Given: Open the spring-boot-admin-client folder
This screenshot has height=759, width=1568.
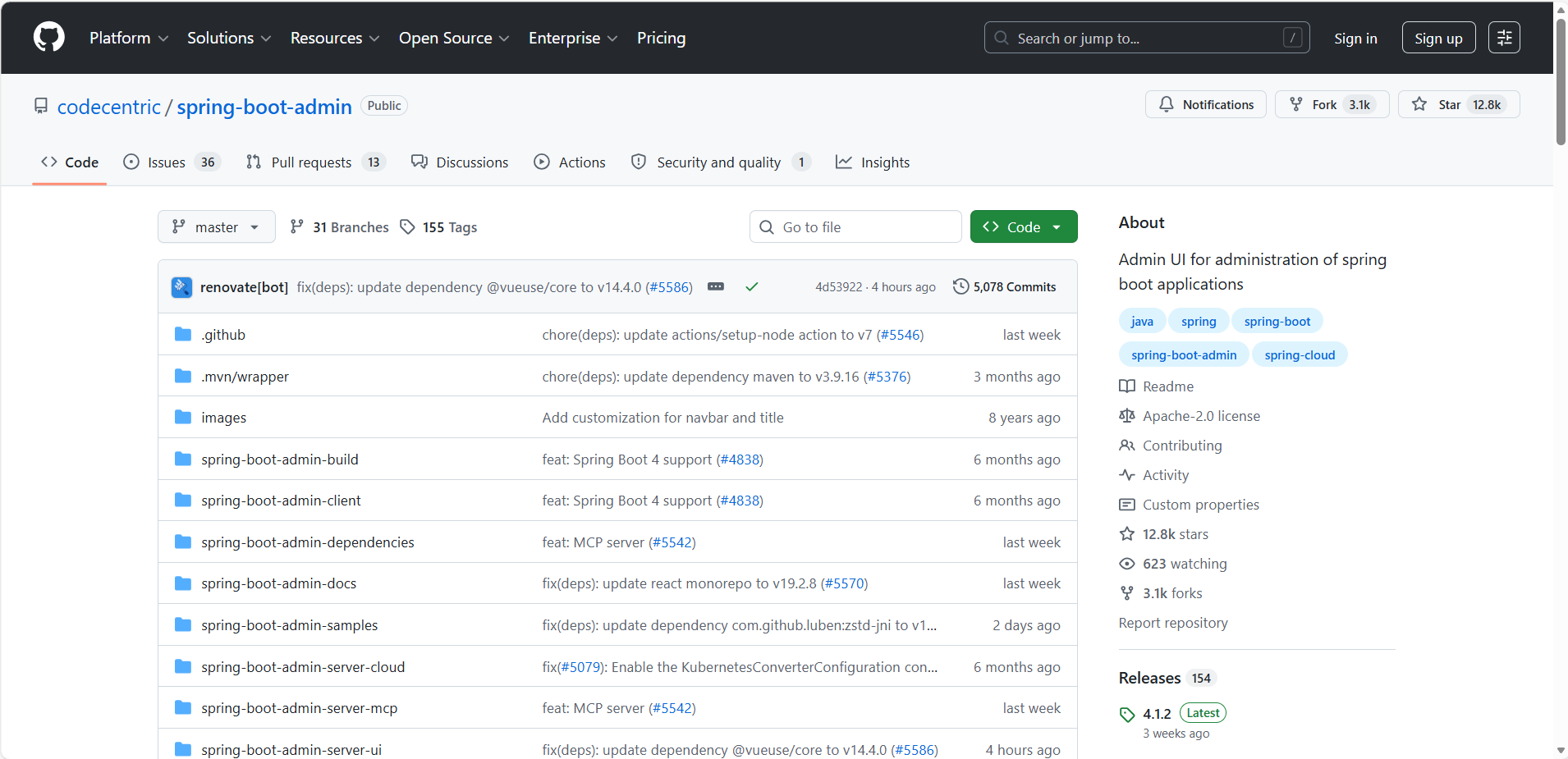Looking at the screenshot, I should click(281, 501).
